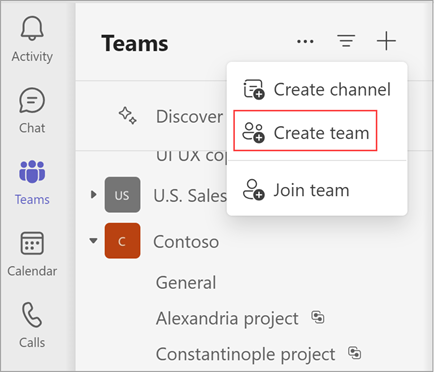Open the General channel
435x373 pixels.
(186, 283)
